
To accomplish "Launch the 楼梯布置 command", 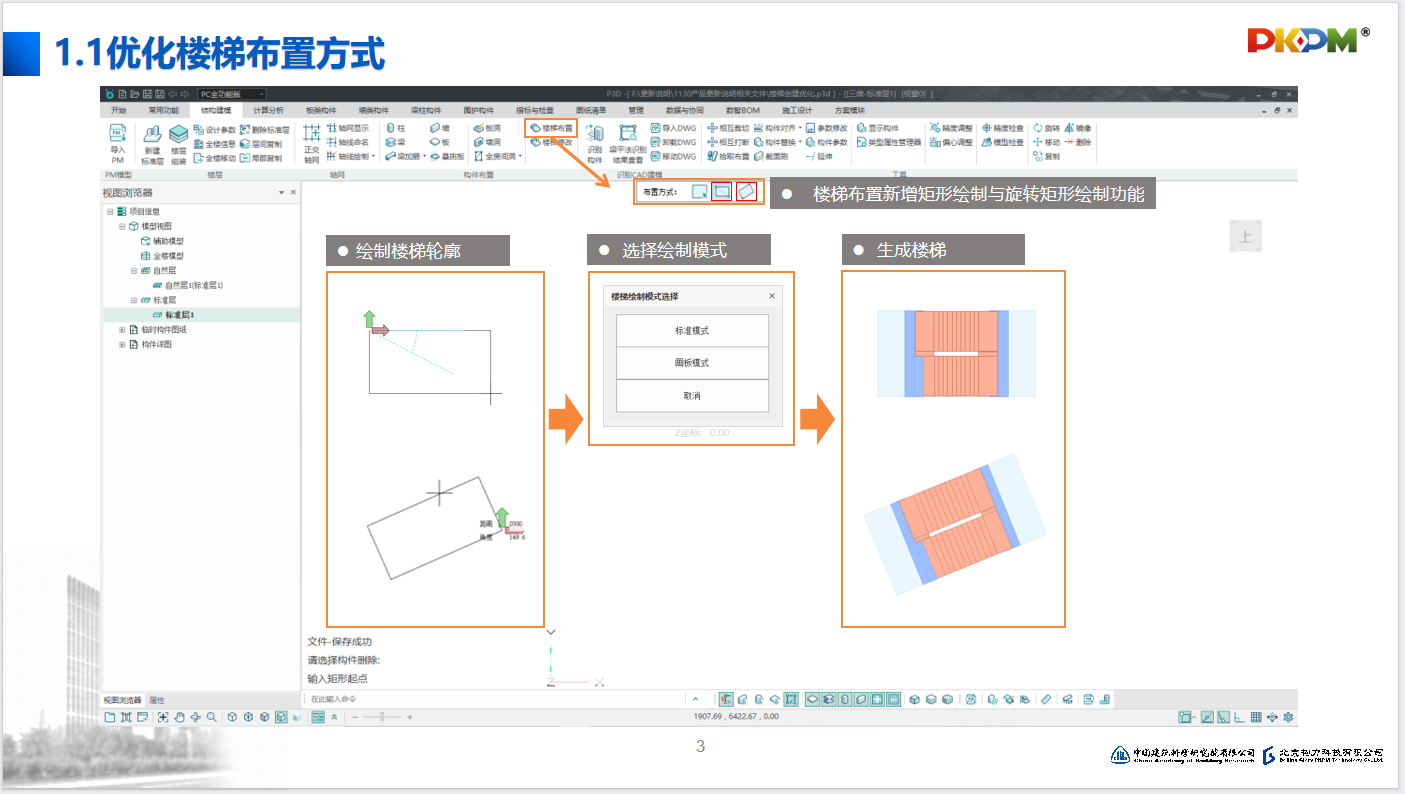I will pyautogui.click(x=551, y=128).
